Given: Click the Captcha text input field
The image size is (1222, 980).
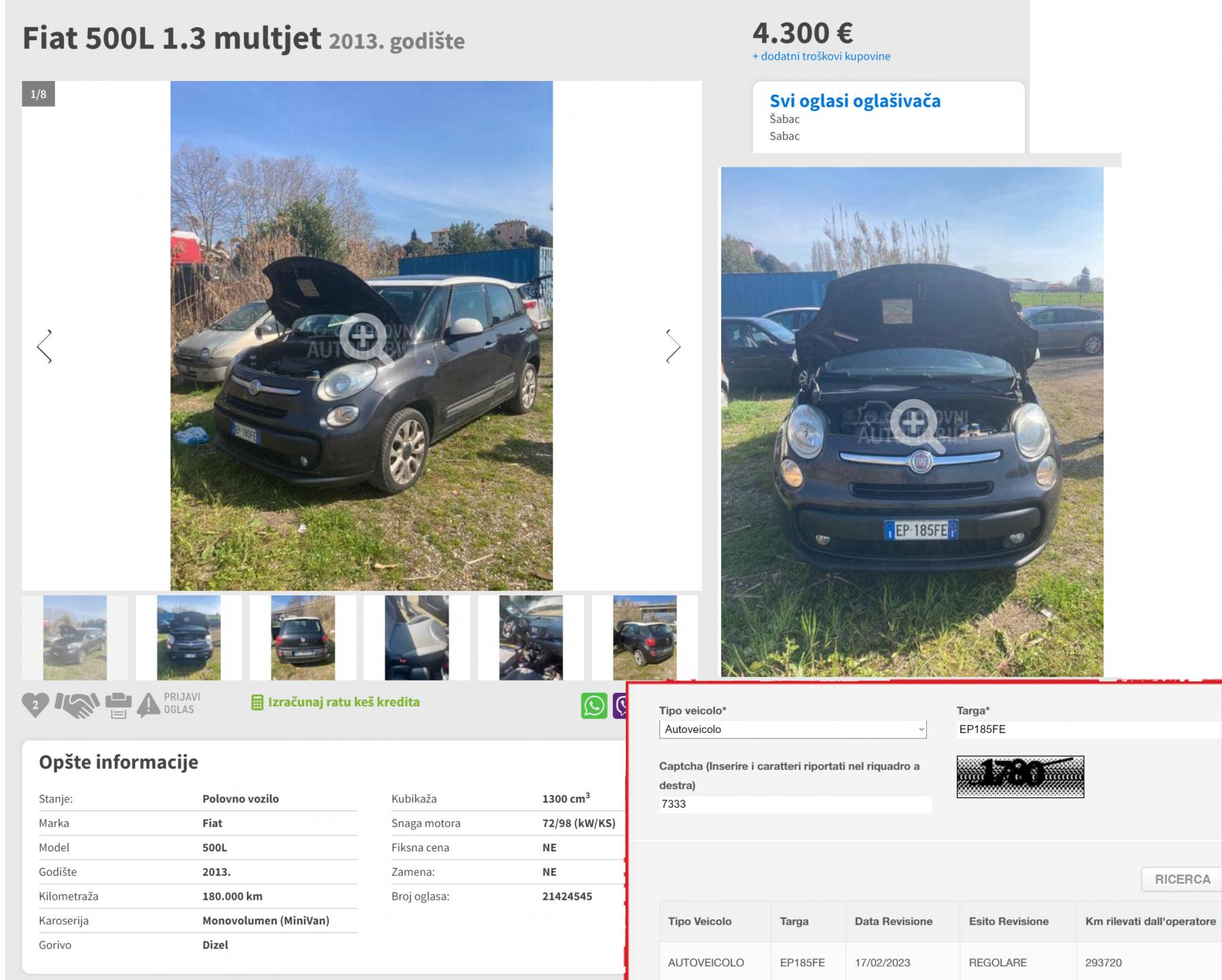Looking at the screenshot, I should tap(795, 804).
